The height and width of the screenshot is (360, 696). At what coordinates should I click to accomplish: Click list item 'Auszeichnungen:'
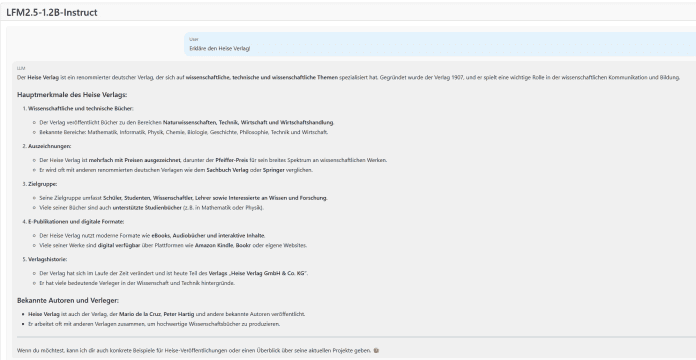(x=49, y=146)
